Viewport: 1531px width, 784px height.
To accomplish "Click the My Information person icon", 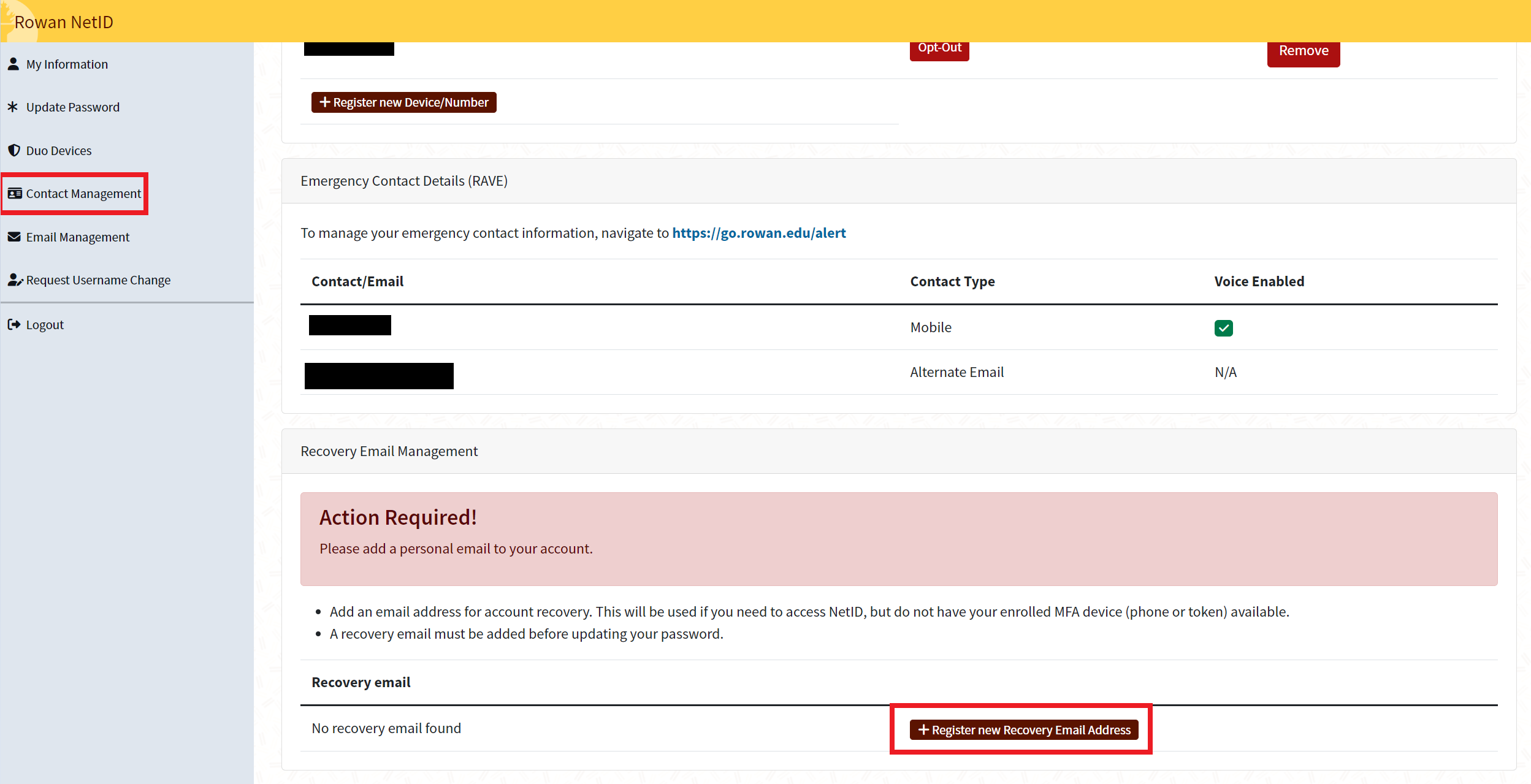I will 13,64.
